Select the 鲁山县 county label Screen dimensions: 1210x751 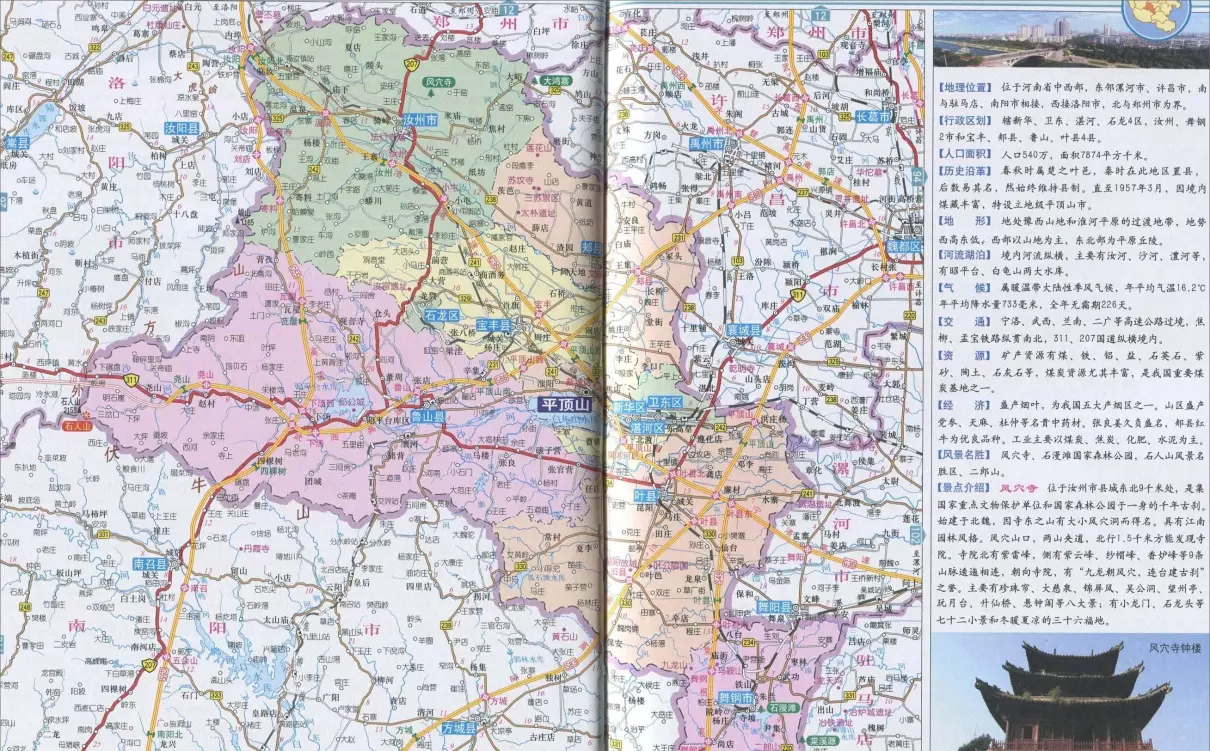point(428,416)
